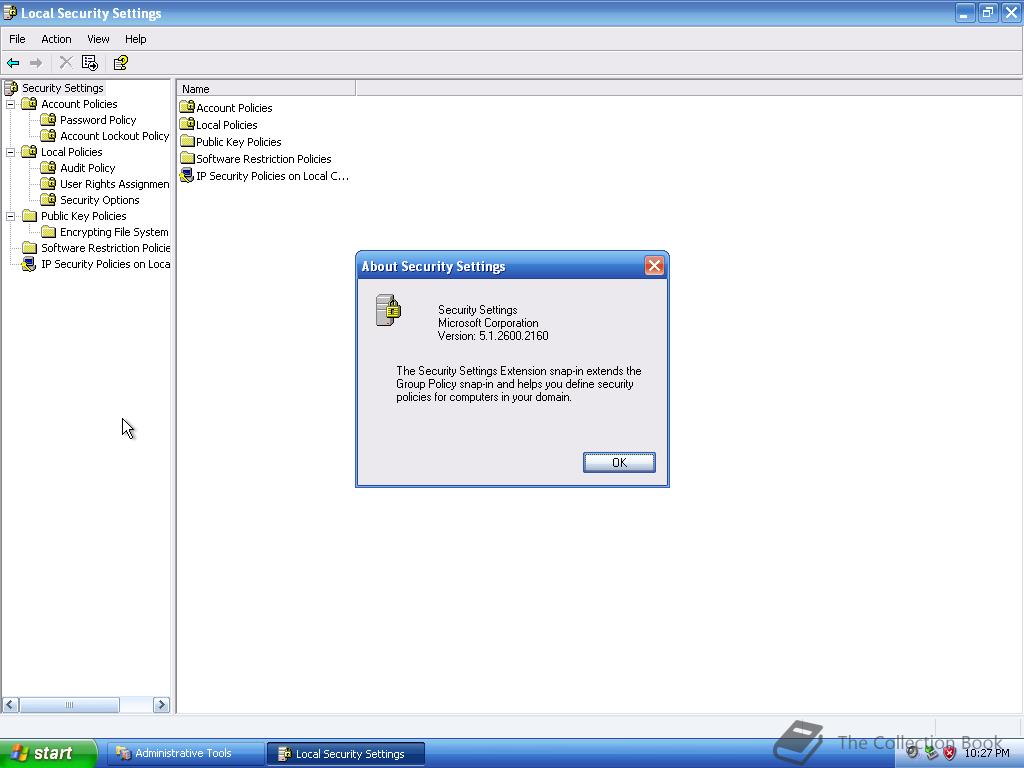This screenshot has height=768, width=1024.
Task: Click the Name column header
Action: point(266,88)
